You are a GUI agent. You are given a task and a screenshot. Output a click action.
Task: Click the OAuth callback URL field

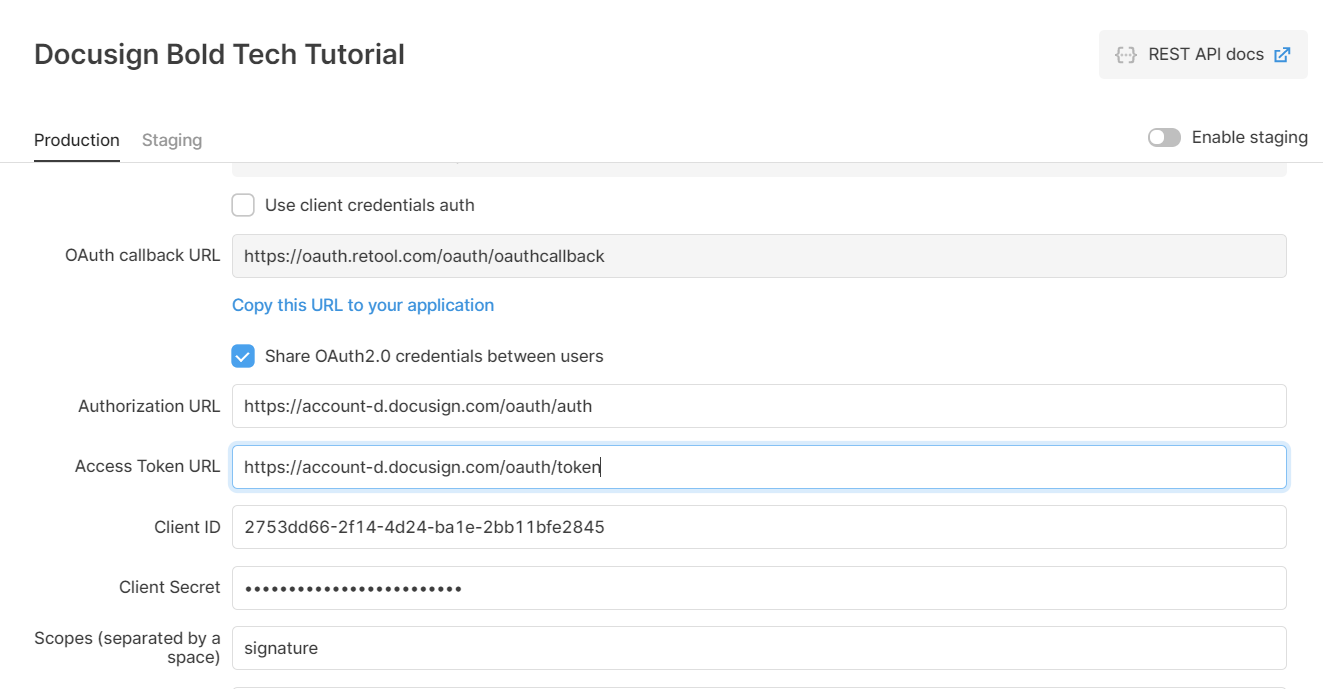pyautogui.click(x=759, y=256)
